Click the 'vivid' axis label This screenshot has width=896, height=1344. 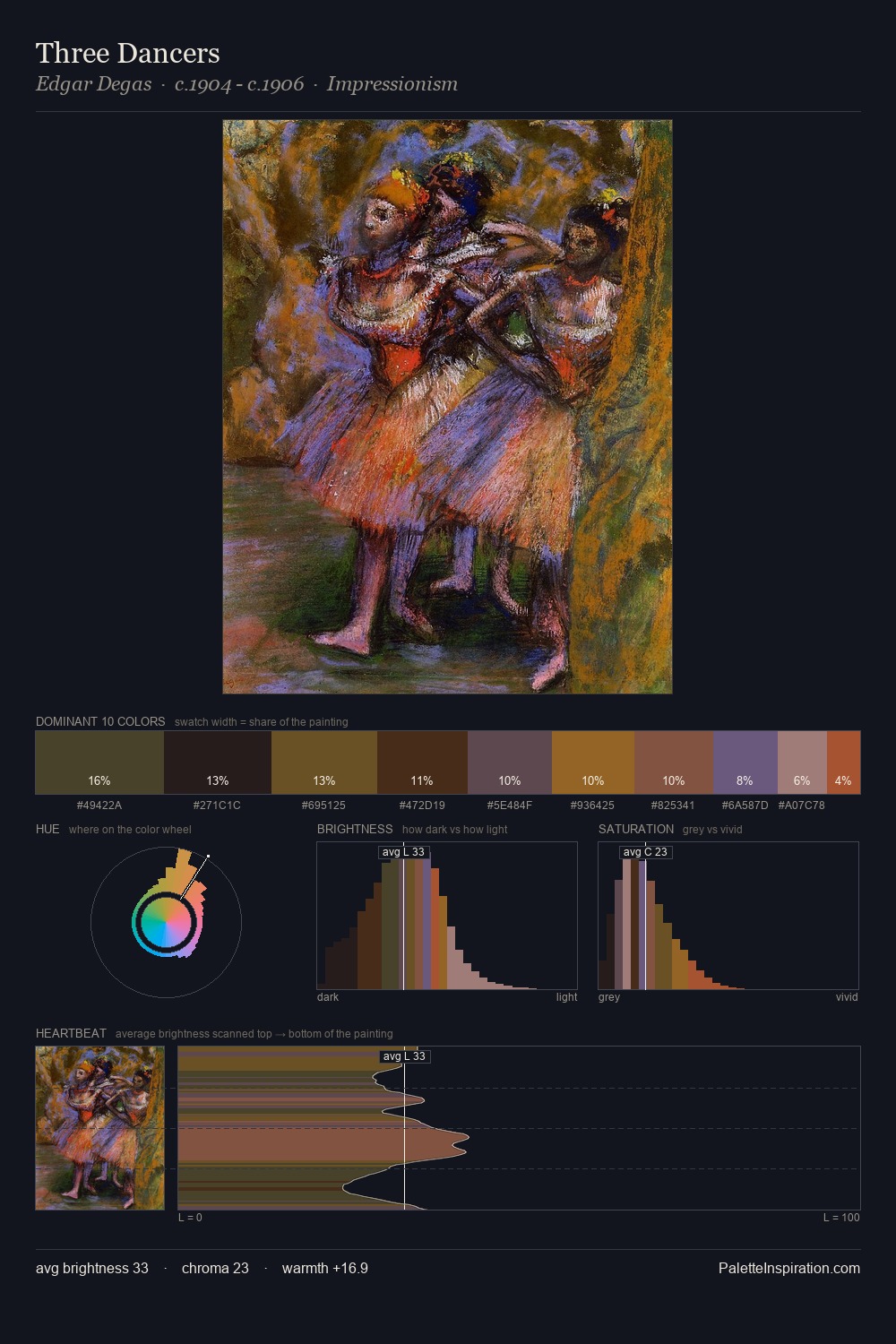point(847,997)
